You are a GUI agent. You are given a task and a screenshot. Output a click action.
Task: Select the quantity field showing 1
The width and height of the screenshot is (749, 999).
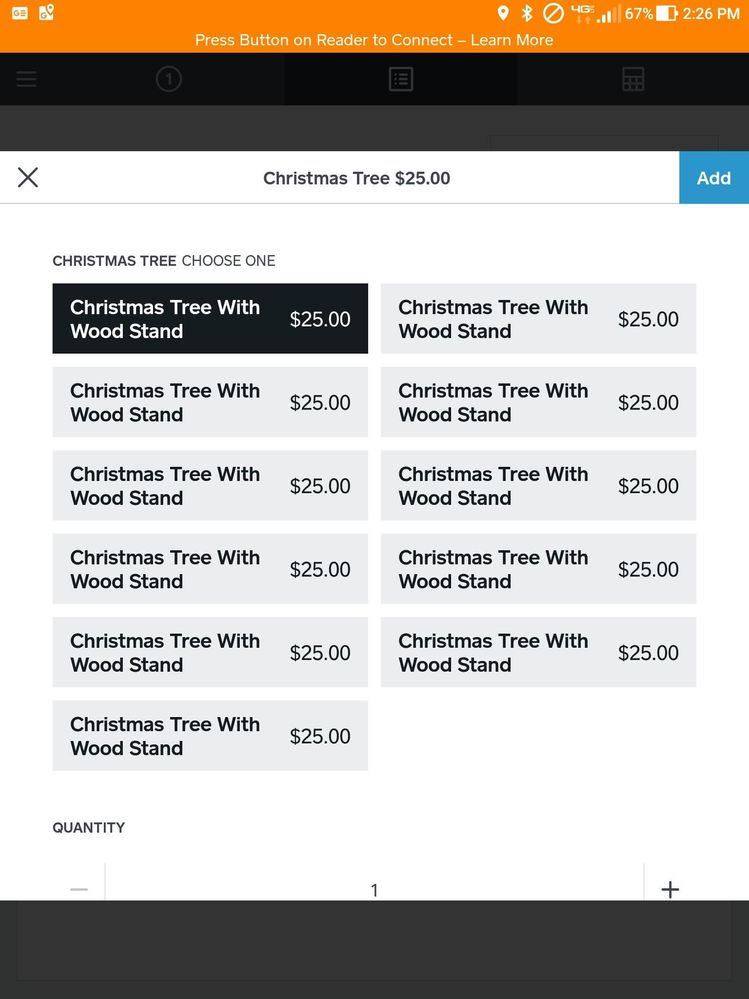click(x=374, y=889)
